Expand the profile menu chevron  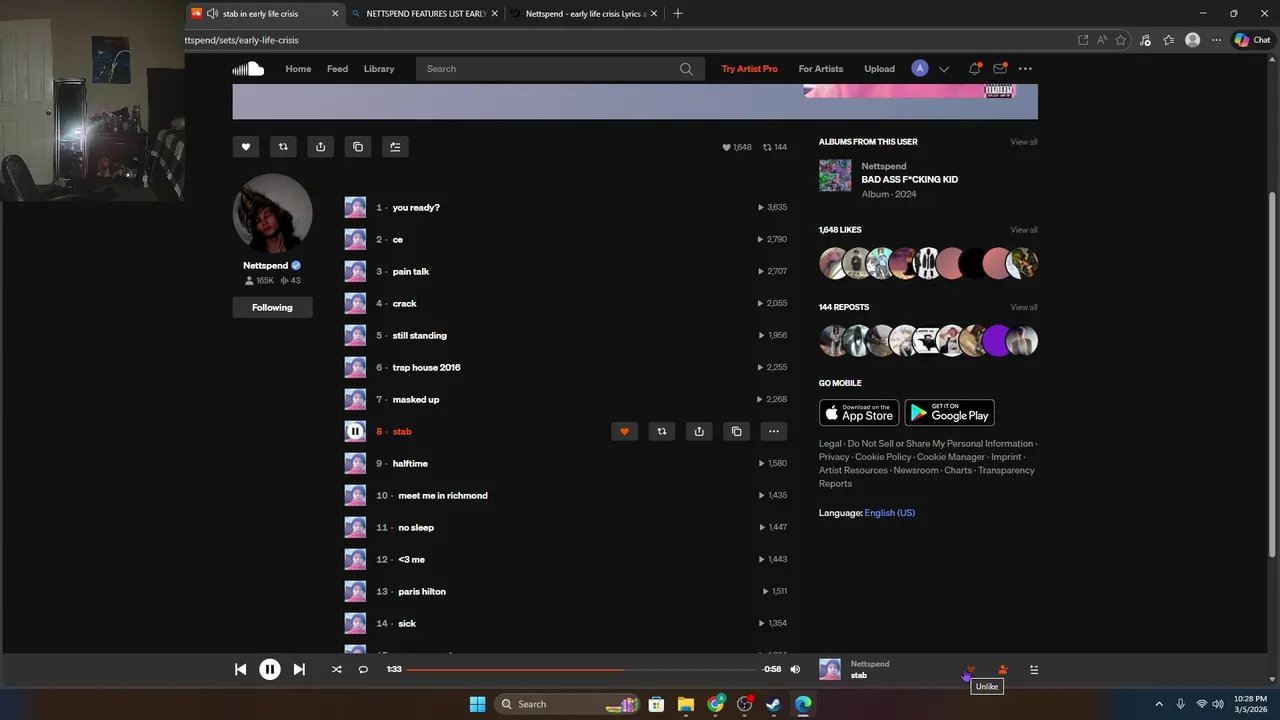[x=944, y=69]
